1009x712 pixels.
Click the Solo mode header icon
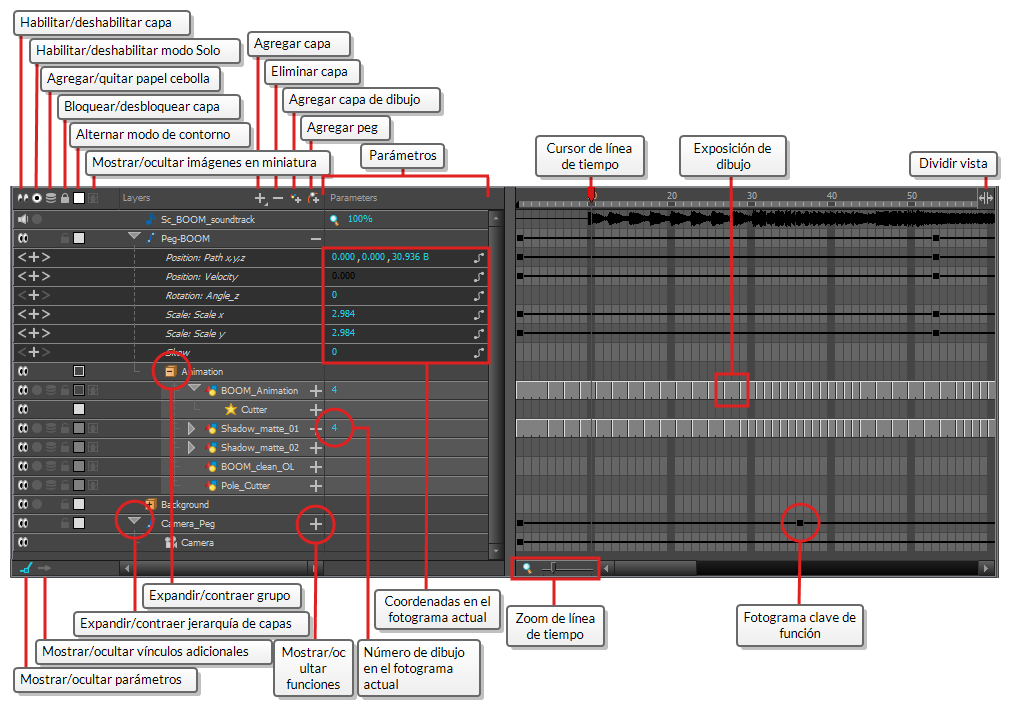coord(37,198)
